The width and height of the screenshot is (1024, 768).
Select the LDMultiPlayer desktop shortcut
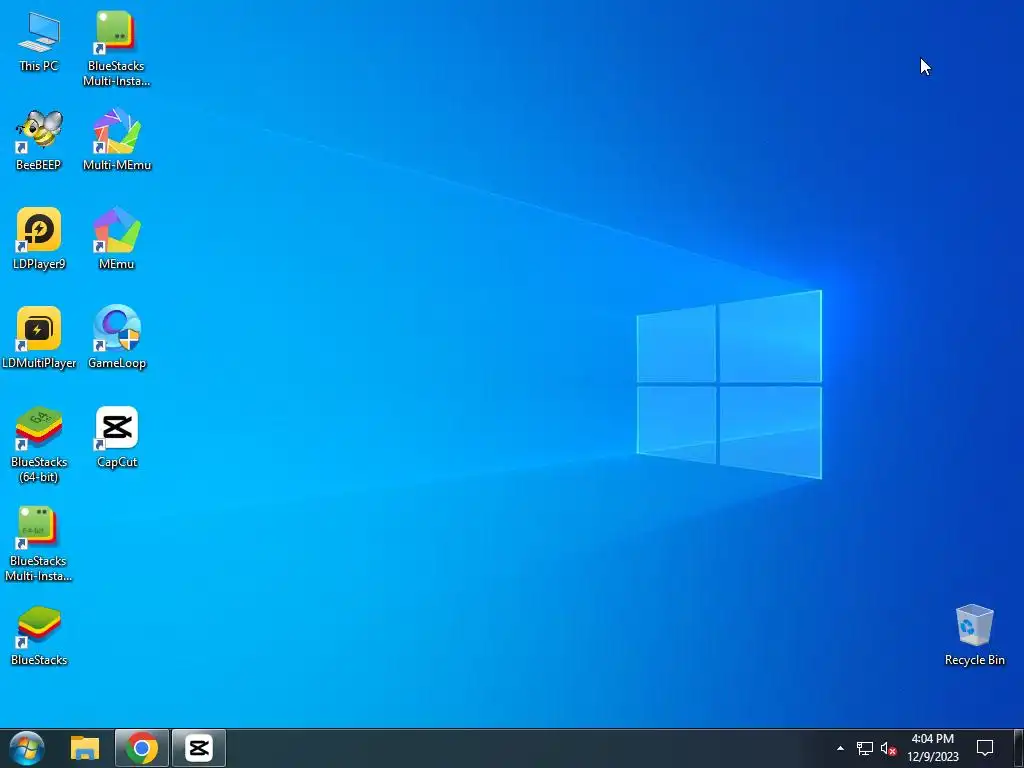tap(39, 338)
